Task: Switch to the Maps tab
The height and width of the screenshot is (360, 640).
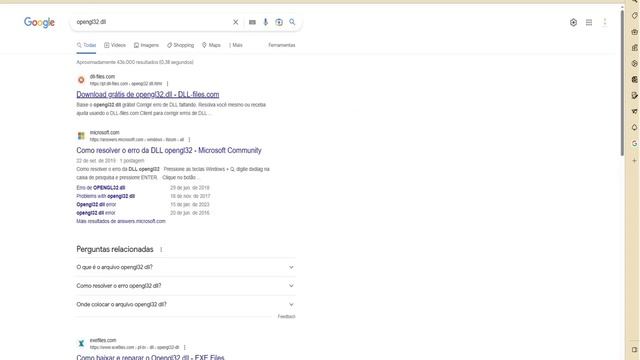Action: coord(211,45)
